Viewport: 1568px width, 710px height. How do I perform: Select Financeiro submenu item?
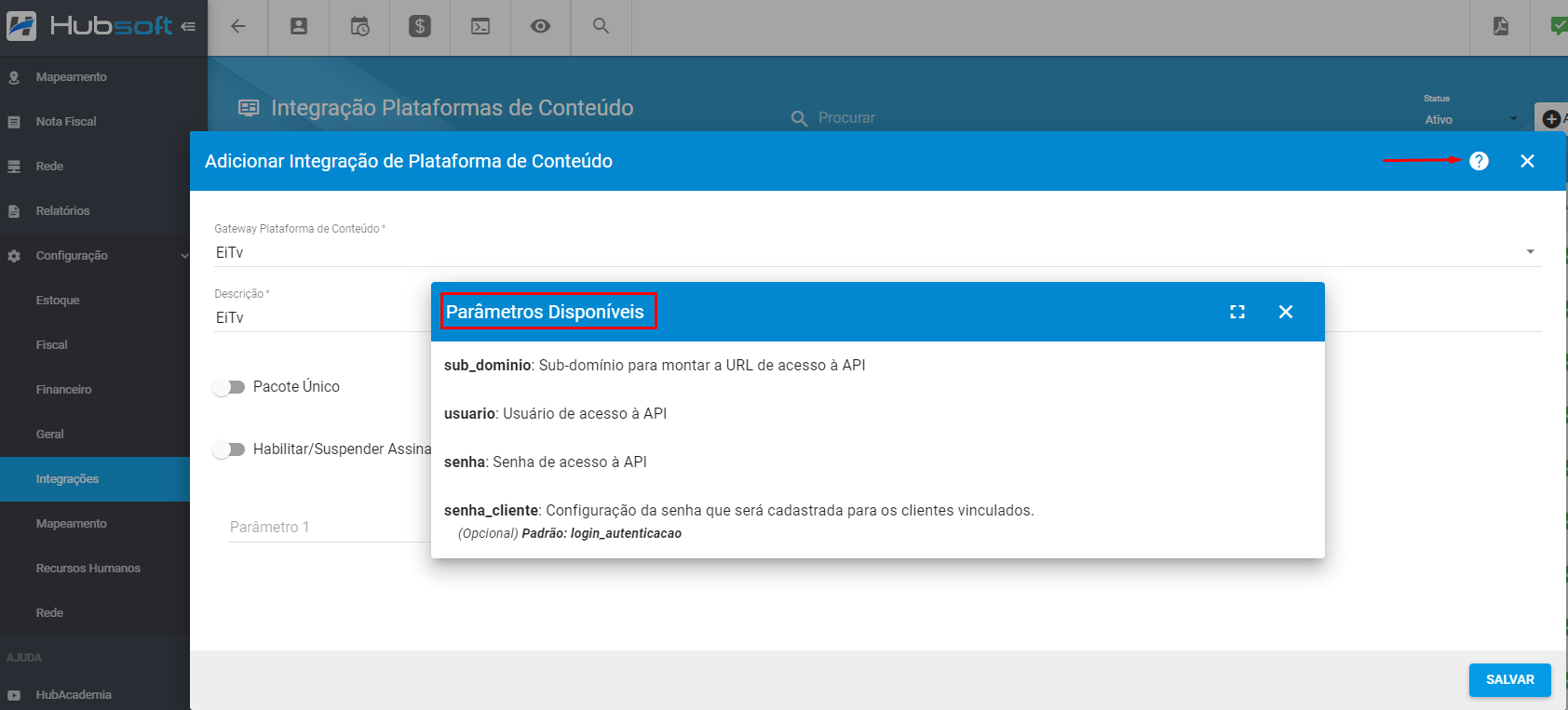tap(63, 390)
